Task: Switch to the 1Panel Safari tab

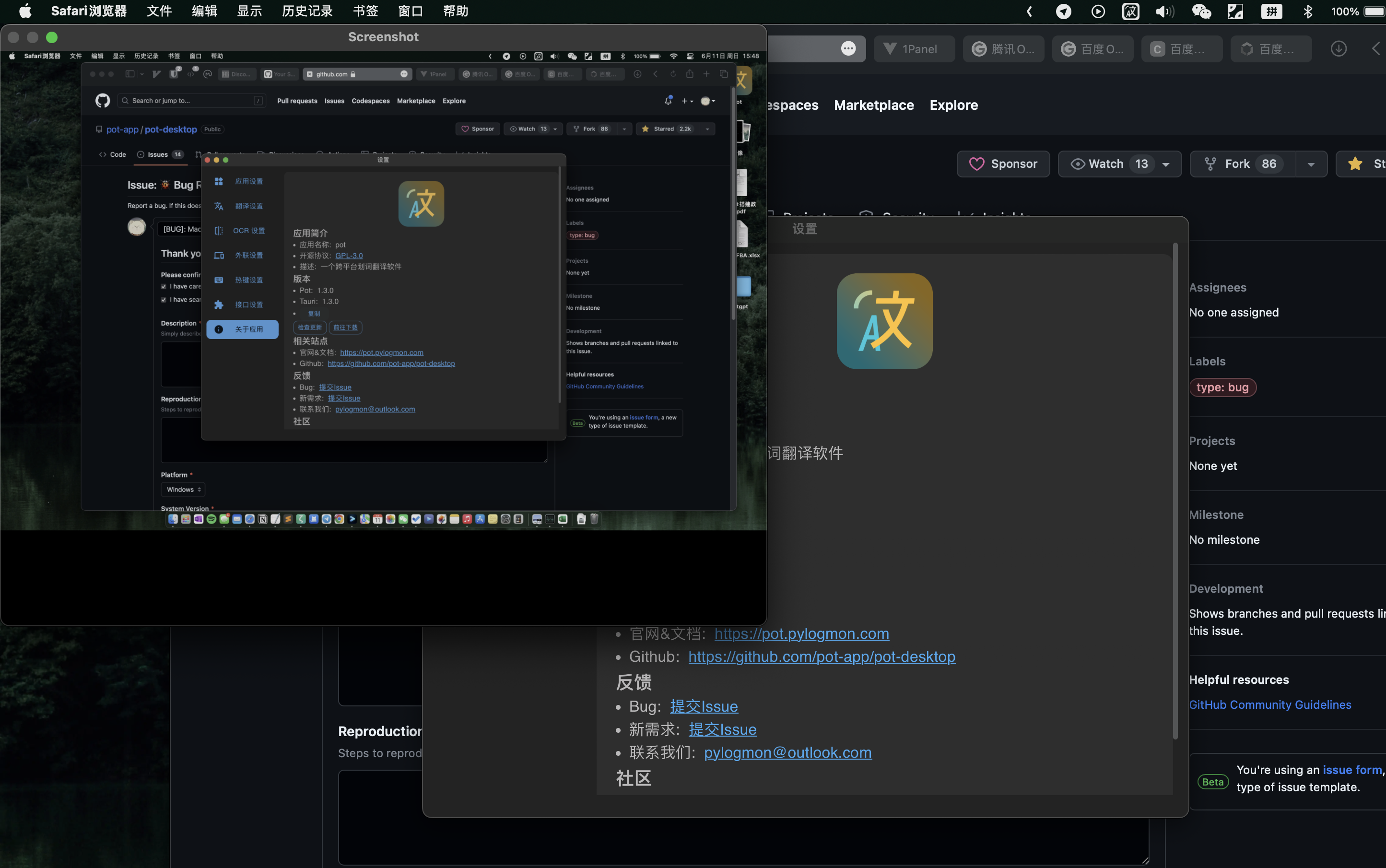Action: (x=914, y=49)
